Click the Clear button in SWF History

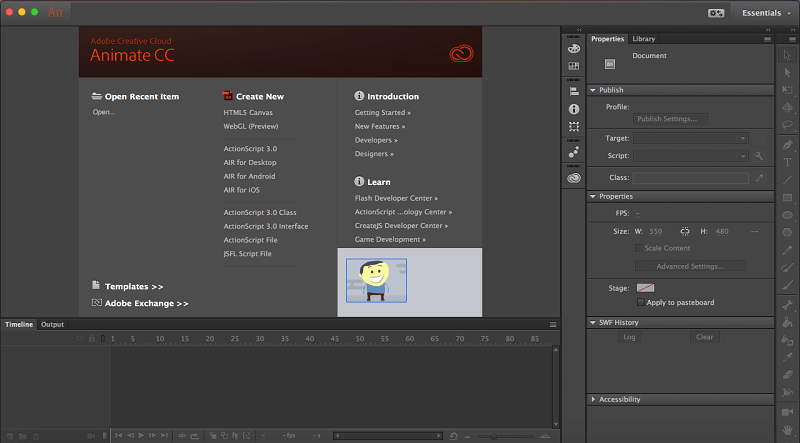pyautogui.click(x=705, y=337)
